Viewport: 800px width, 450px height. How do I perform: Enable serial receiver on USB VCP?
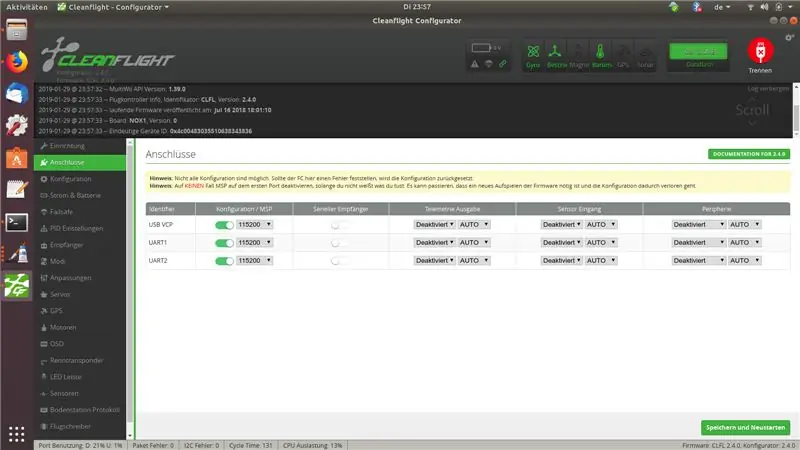(x=340, y=225)
